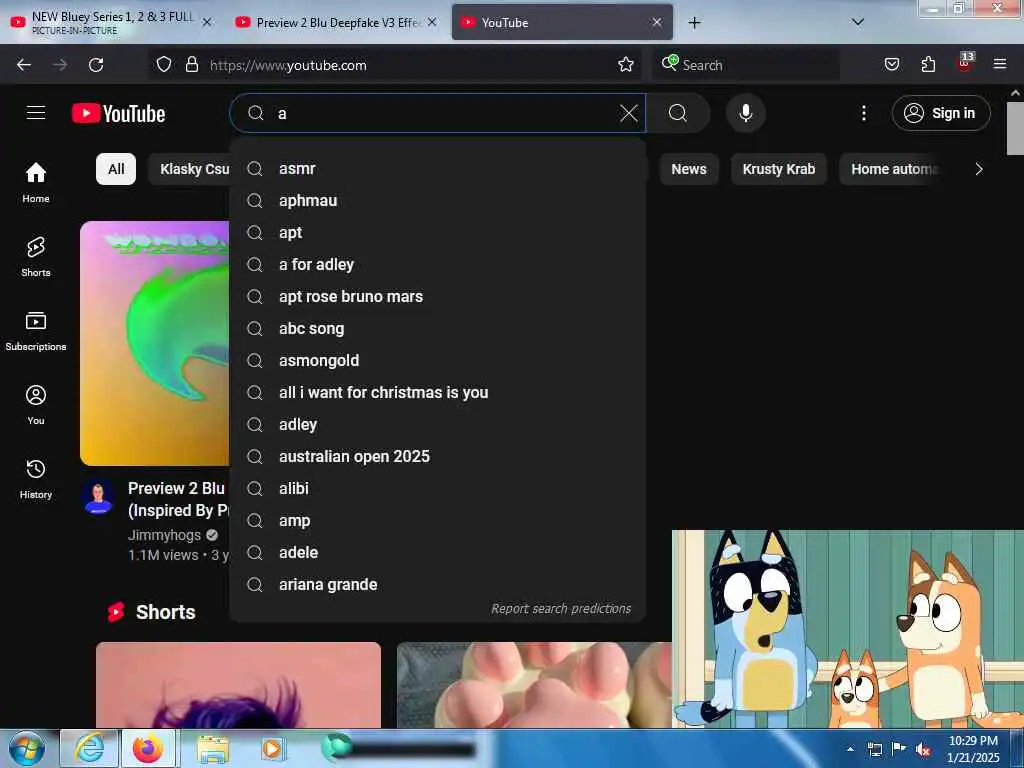1024x768 pixels.
Task: Click the Bluey picture-in-picture video window
Action: point(848,628)
